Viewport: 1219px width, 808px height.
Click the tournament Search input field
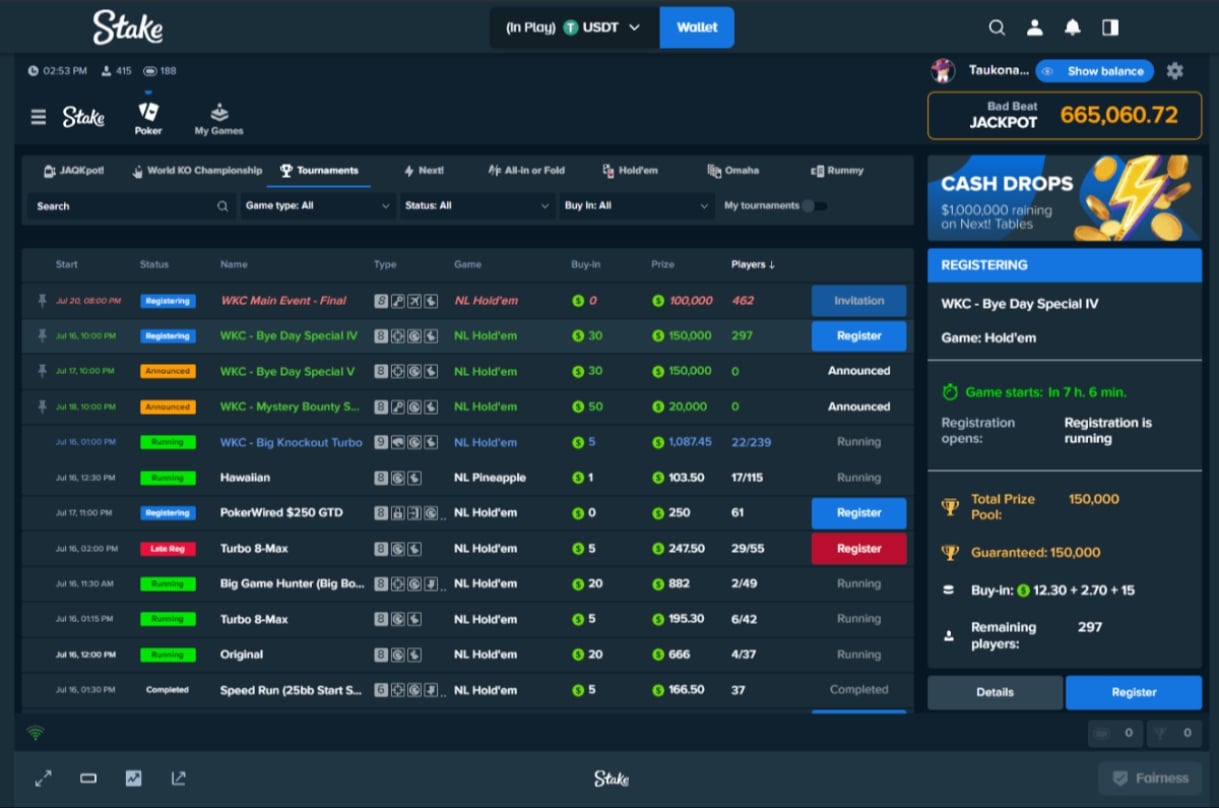click(132, 206)
